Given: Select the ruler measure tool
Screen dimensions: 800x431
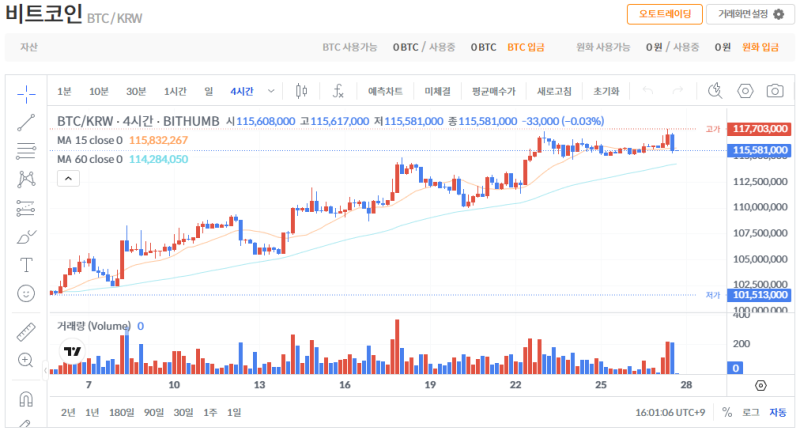Looking at the screenshot, I should 26,332.
